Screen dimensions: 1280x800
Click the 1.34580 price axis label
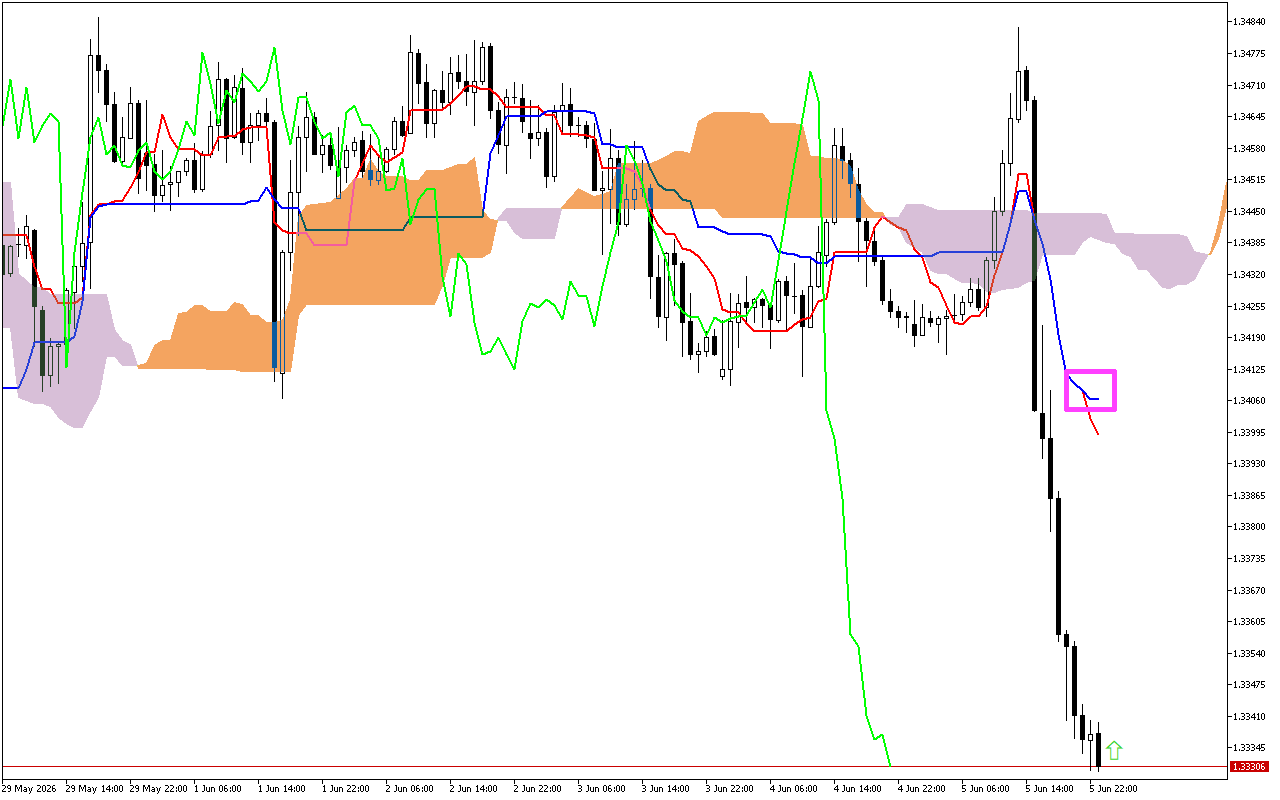[1250, 149]
